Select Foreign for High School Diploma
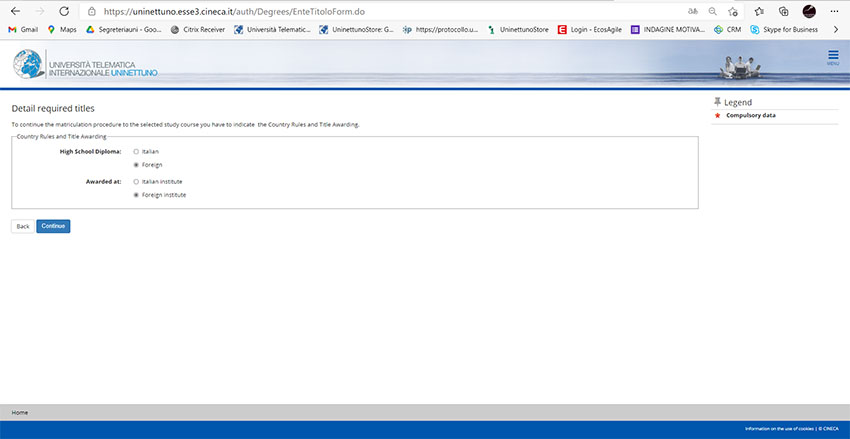Image resolution: width=850 pixels, height=439 pixels. pyautogui.click(x=136, y=164)
